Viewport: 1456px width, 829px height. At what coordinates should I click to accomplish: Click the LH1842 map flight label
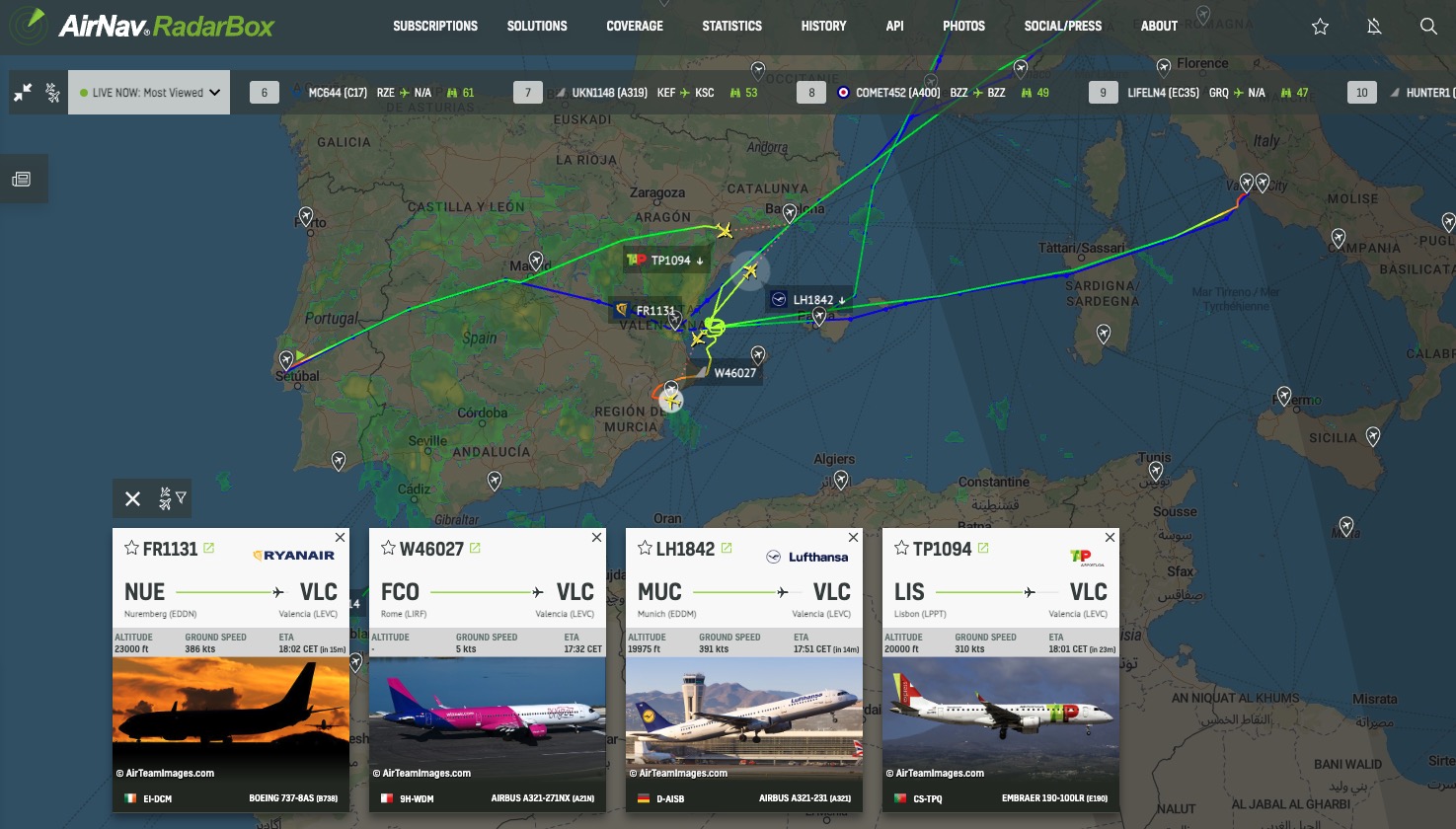807,300
